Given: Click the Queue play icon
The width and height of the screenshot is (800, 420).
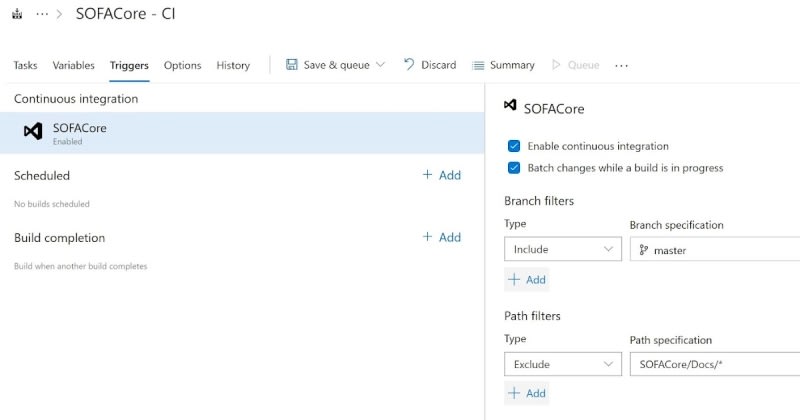Looking at the screenshot, I should (557, 65).
